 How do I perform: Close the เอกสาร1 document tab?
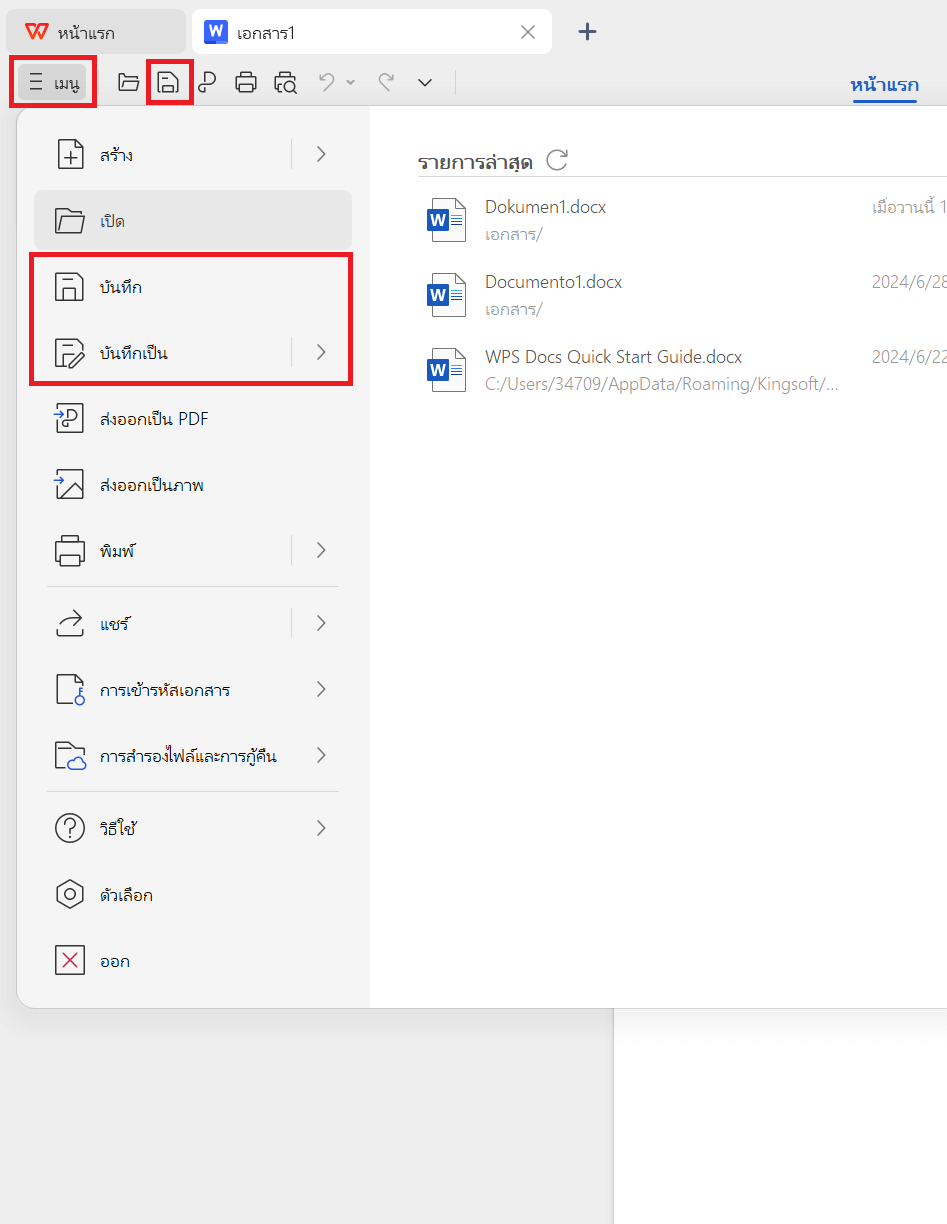[x=528, y=32]
